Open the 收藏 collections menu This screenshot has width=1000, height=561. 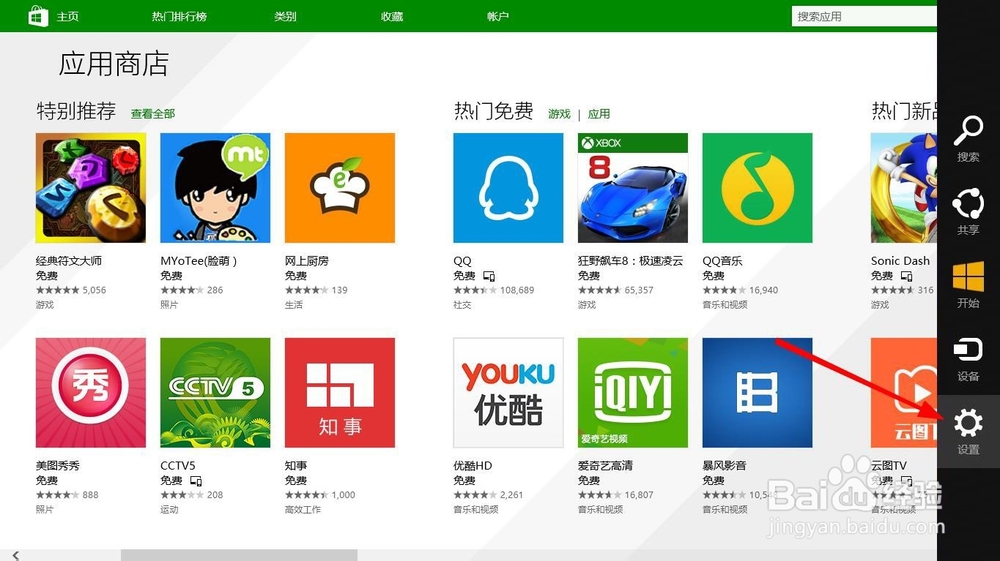coord(392,17)
